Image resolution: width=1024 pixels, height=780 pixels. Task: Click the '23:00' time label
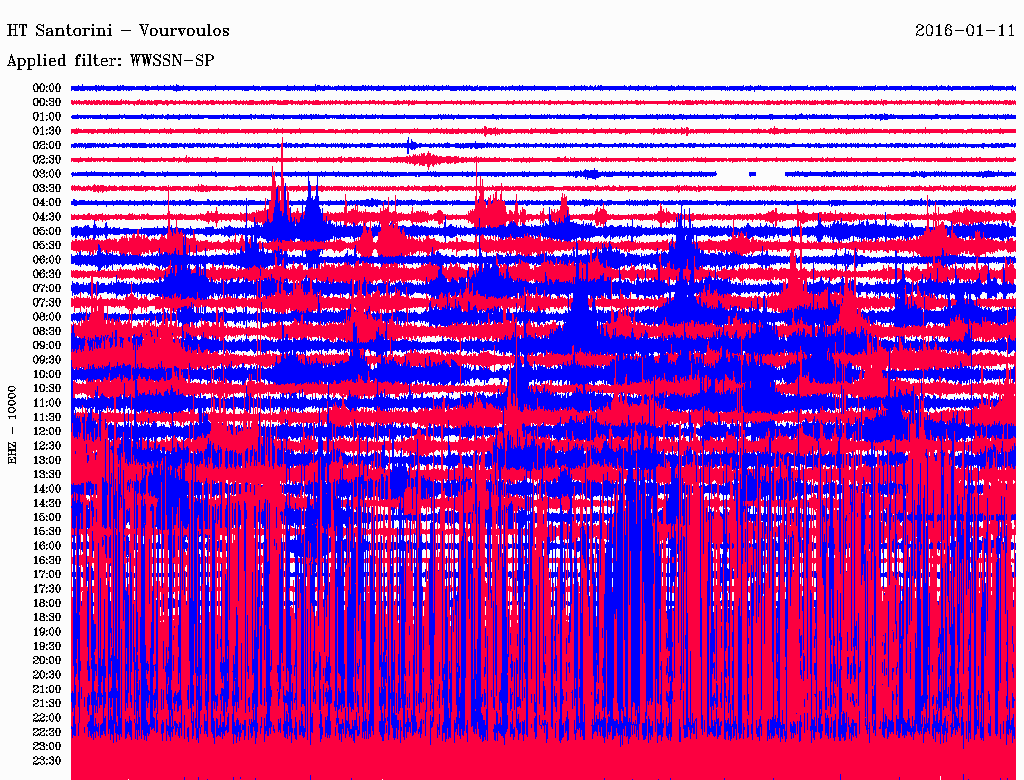click(x=47, y=746)
